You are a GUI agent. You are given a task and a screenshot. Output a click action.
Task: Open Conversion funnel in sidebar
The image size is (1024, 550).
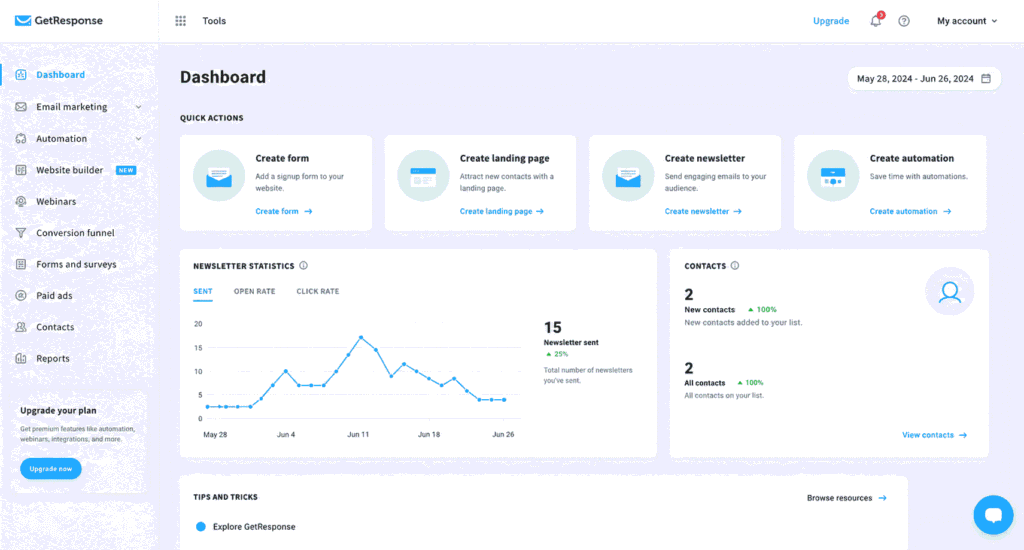pyautogui.click(x=75, y=233)
